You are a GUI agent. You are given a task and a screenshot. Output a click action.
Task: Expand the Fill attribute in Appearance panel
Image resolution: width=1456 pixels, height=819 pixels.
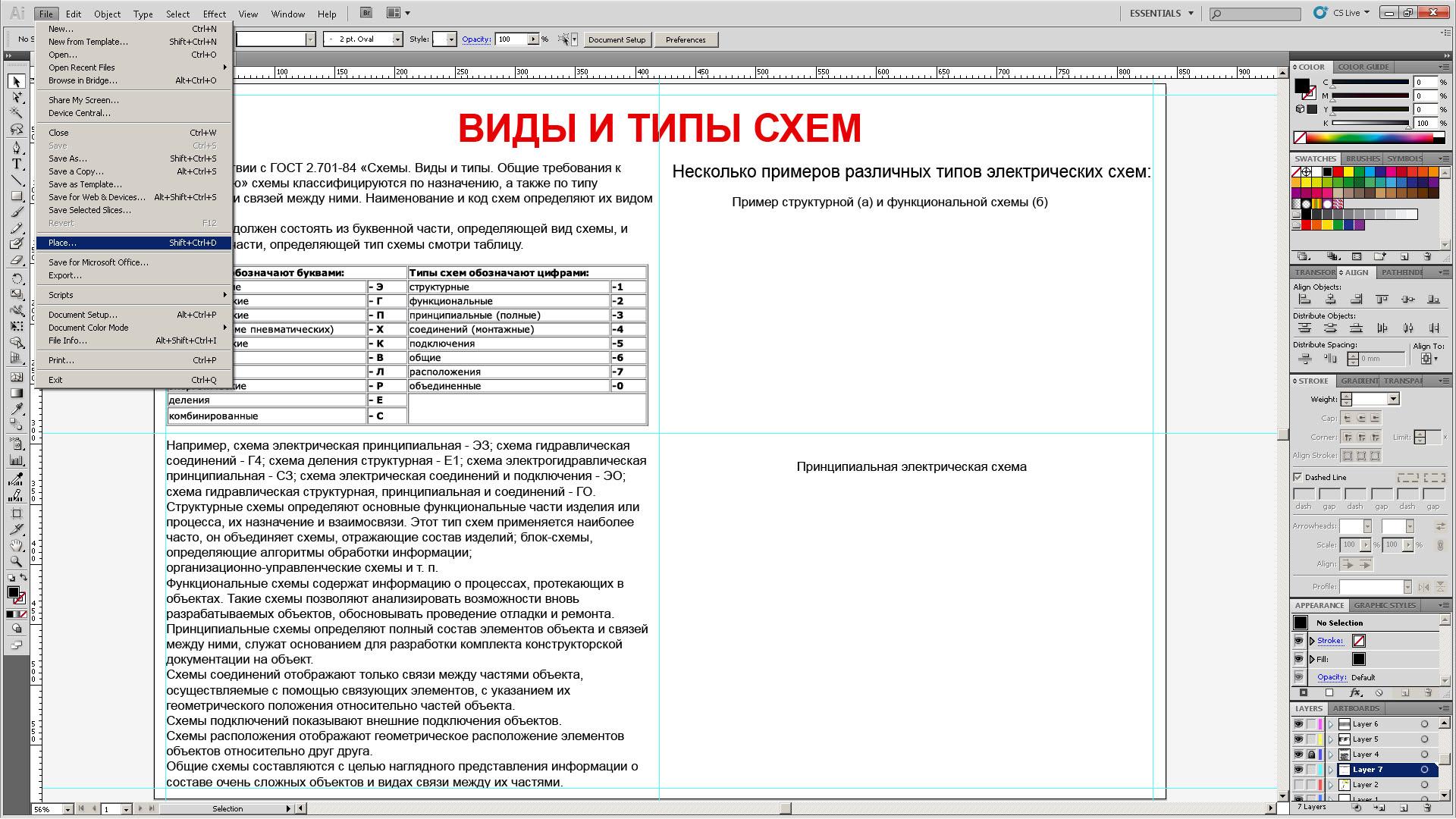(1312, 659)
